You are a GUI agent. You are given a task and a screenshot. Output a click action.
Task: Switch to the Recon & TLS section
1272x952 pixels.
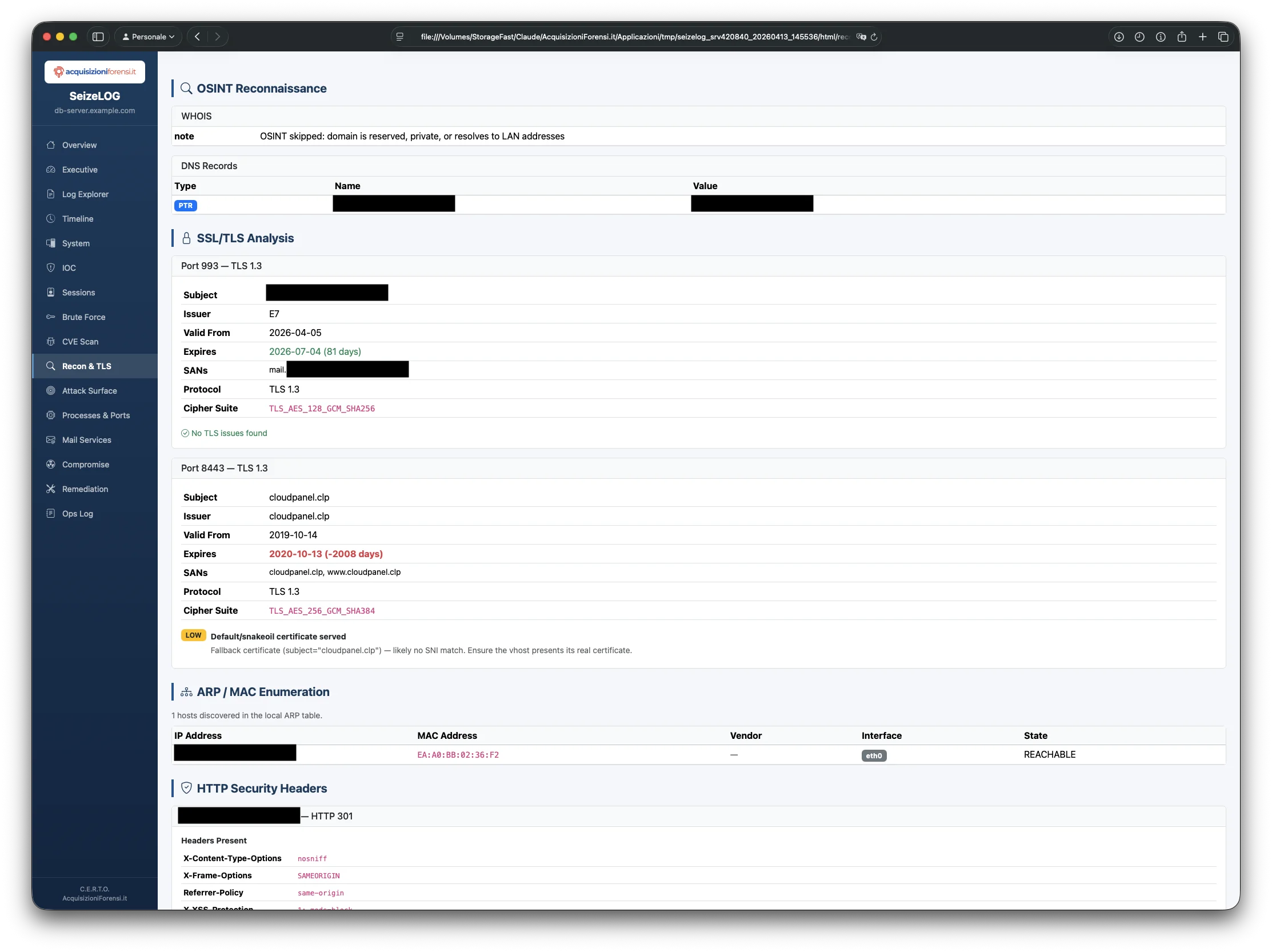point(86,366)
